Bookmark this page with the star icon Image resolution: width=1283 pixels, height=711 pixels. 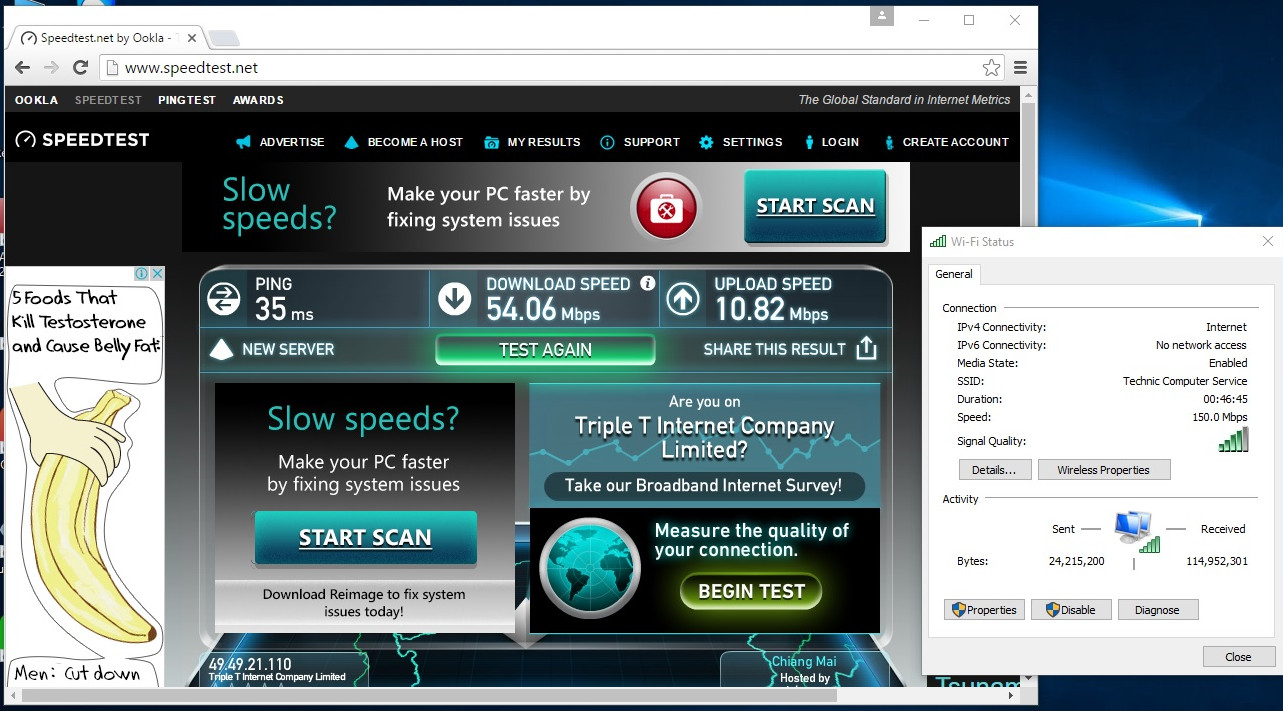tap(991, 68)
